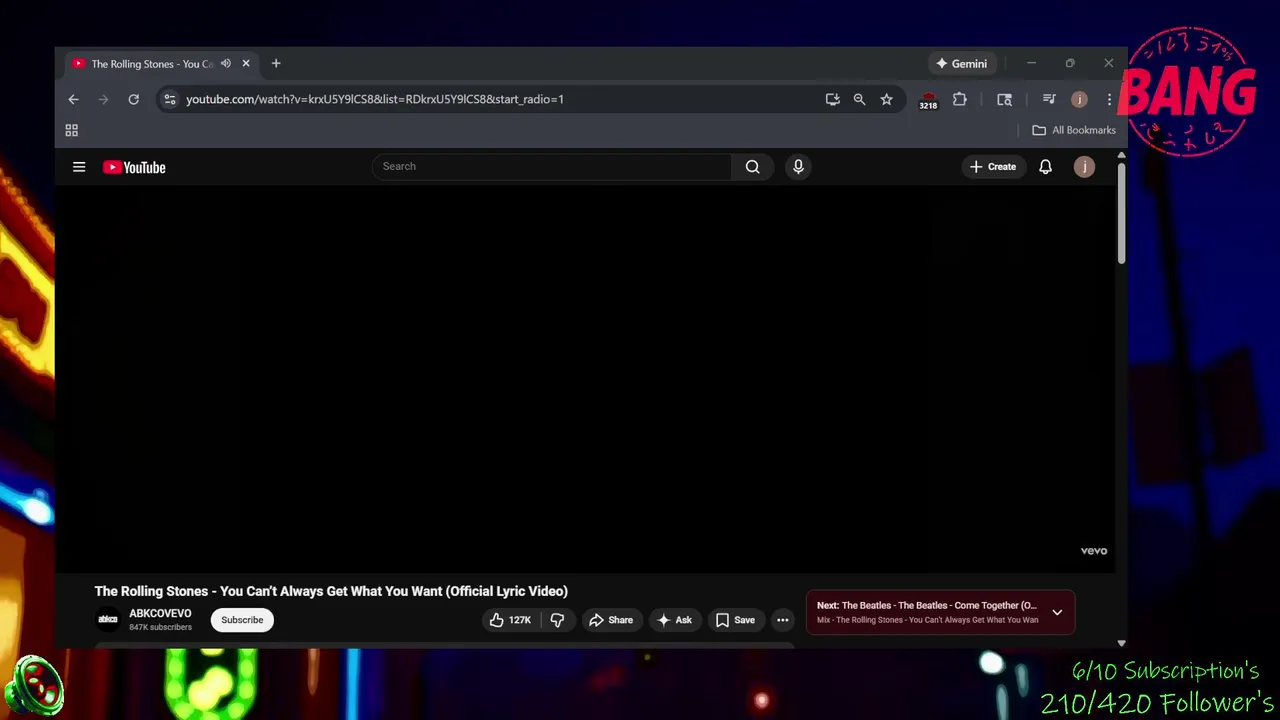Open ABKCOVEVO channel avatar
This screenshot has height=720, width=1280.
(108, 620)
